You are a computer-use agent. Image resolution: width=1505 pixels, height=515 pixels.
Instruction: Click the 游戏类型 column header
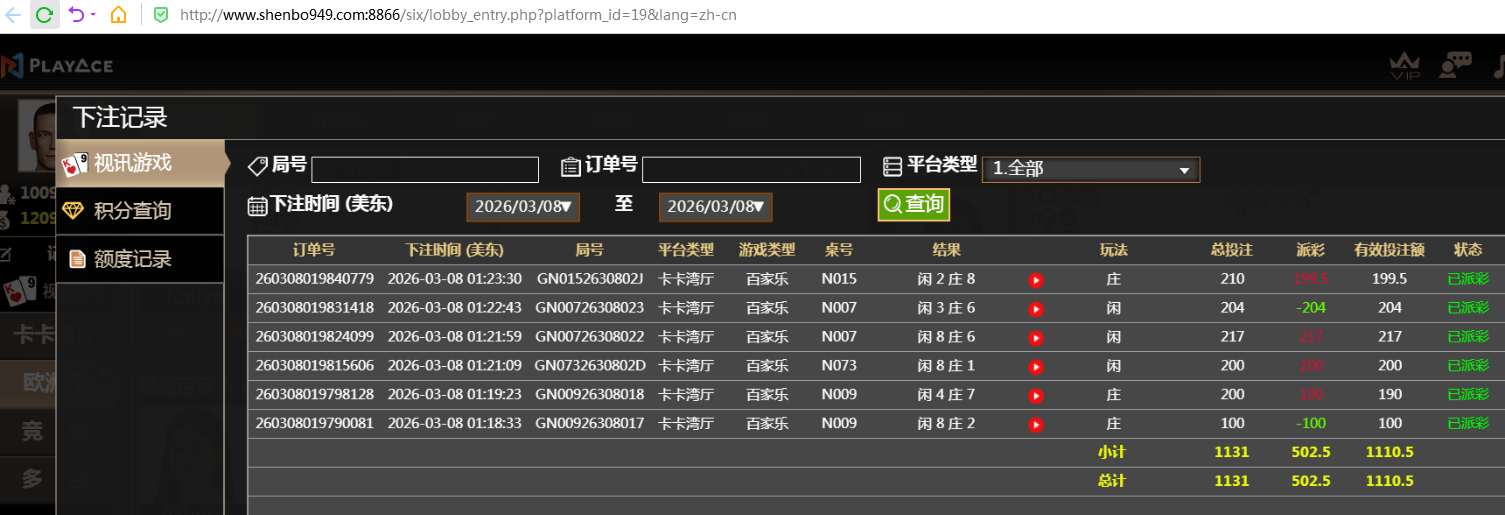coord(767,250)
